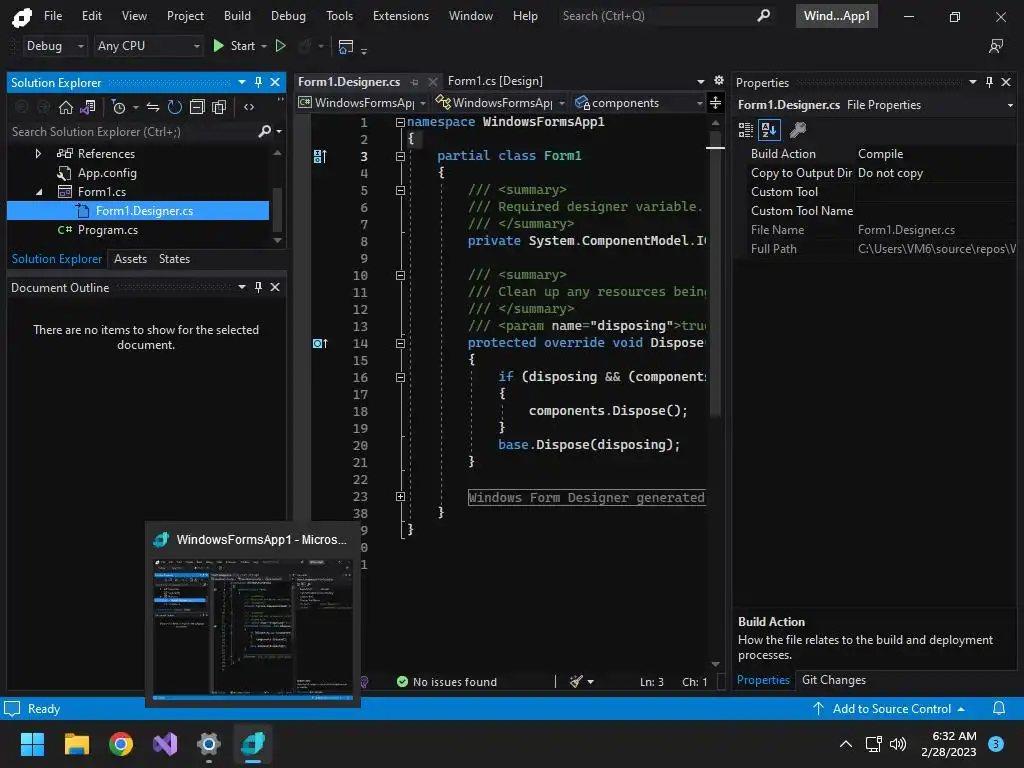Open the Build menu

[x=237, y=16]
